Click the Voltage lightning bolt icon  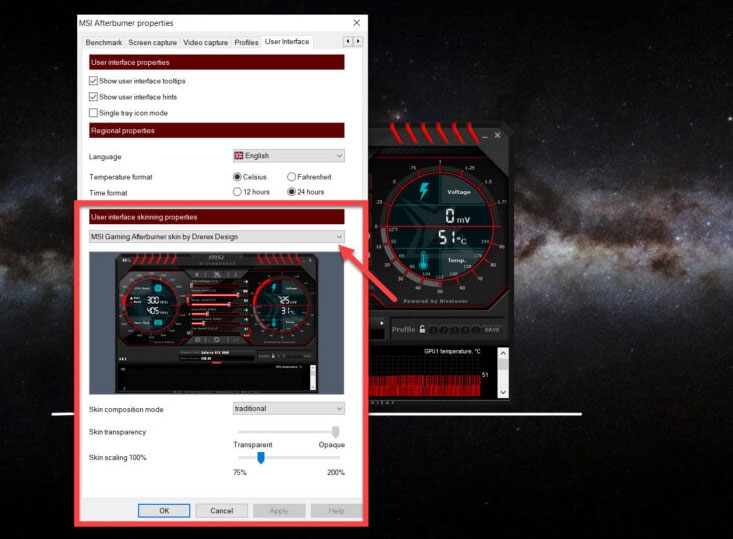point(424,191)
